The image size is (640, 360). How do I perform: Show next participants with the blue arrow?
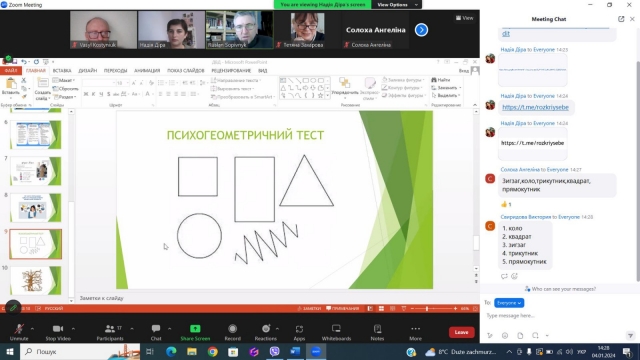(x=421, y=30)
